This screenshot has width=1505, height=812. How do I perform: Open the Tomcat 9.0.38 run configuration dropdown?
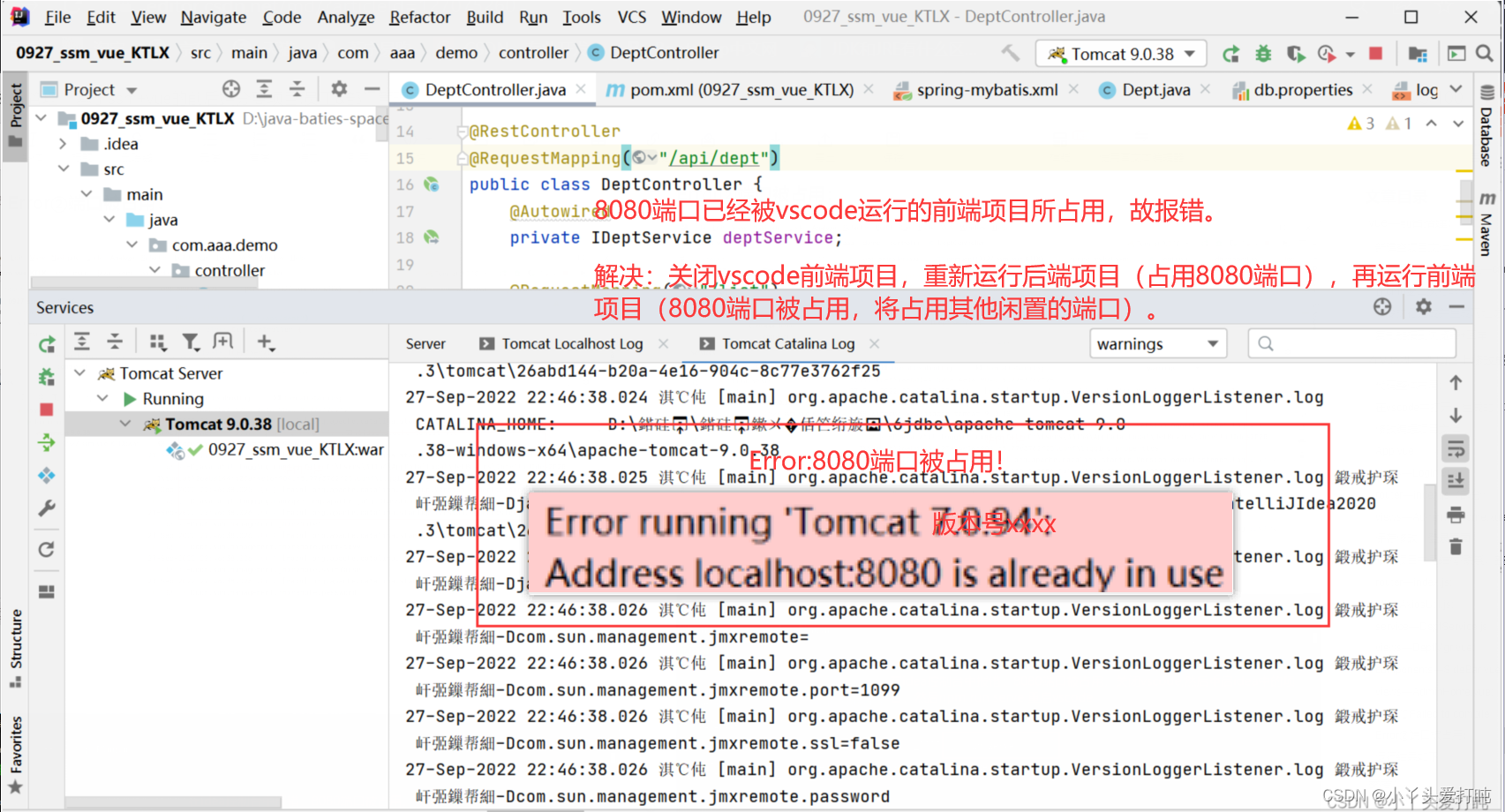(1121, 54)
